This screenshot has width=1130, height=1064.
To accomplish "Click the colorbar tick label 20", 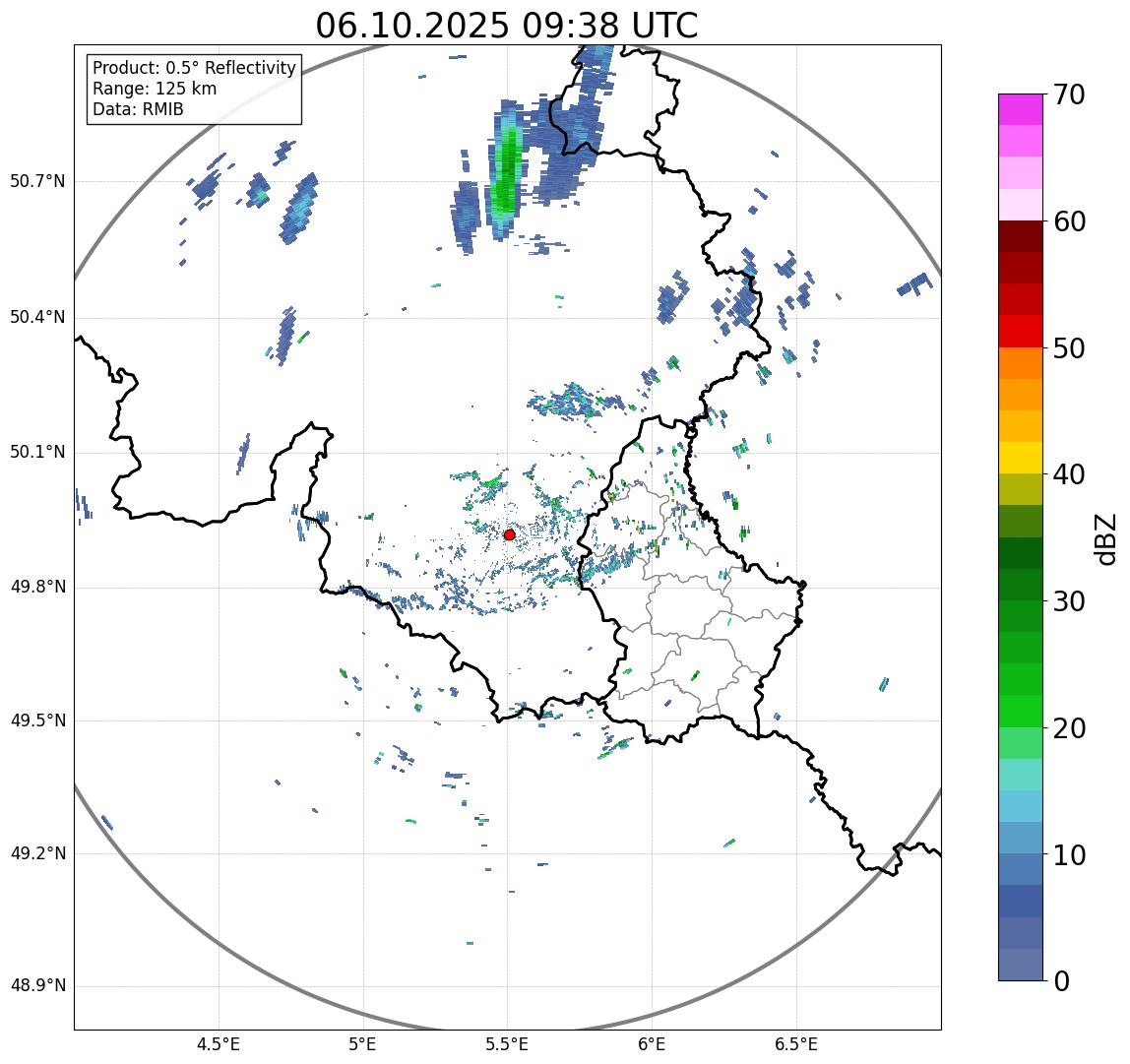I will 1069,728.
